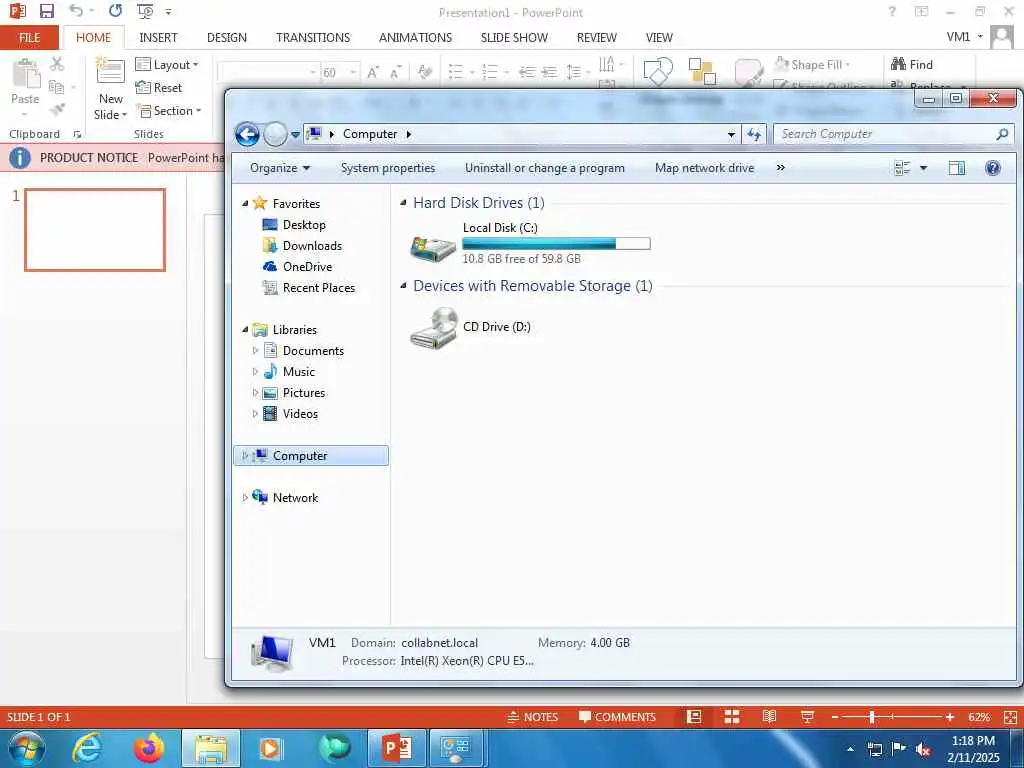Go back with Explorer's blue arrow
The image size is (1024, 768).
coord(247,135)
